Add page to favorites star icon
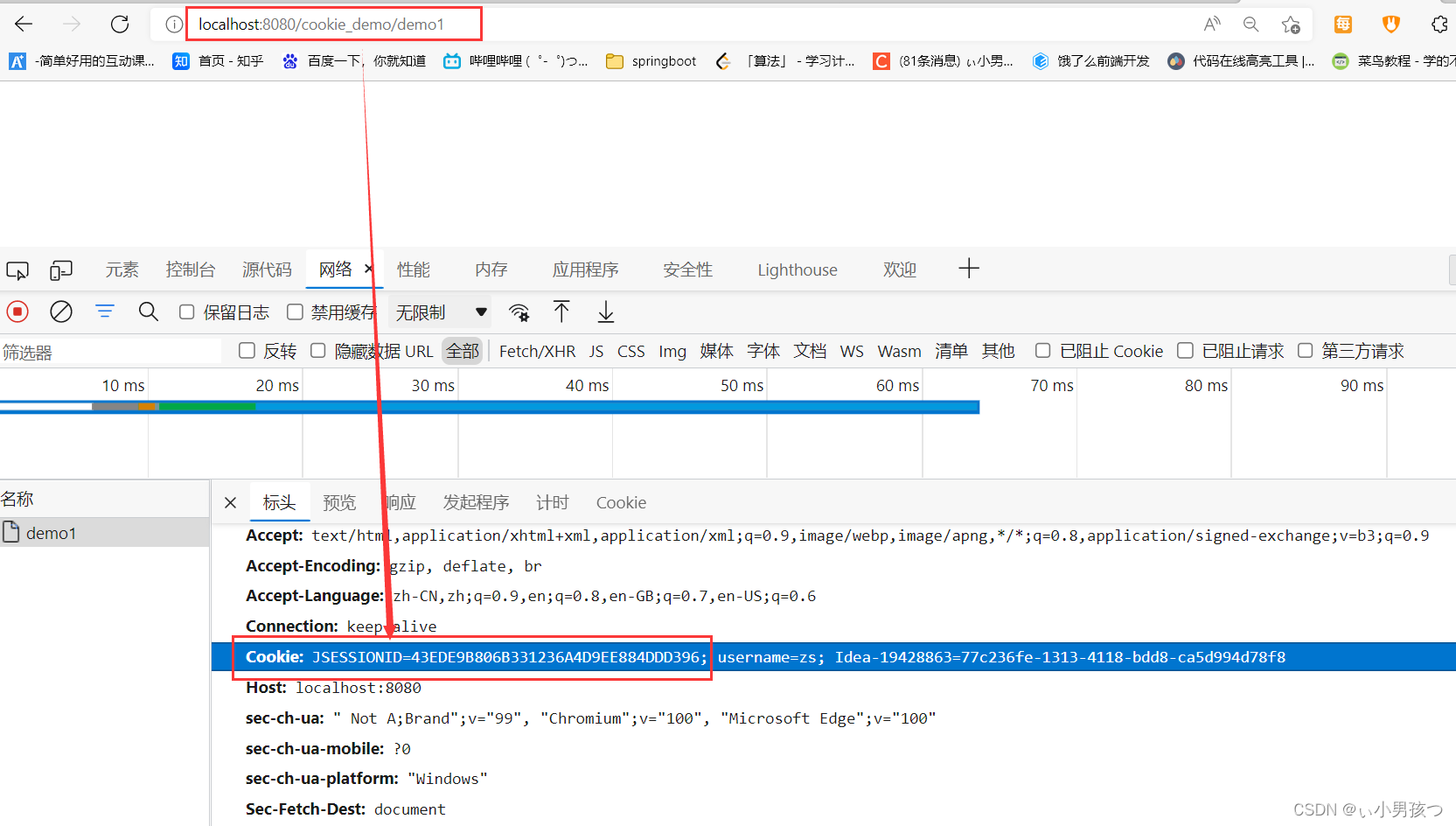 (x=1291, y=24)
